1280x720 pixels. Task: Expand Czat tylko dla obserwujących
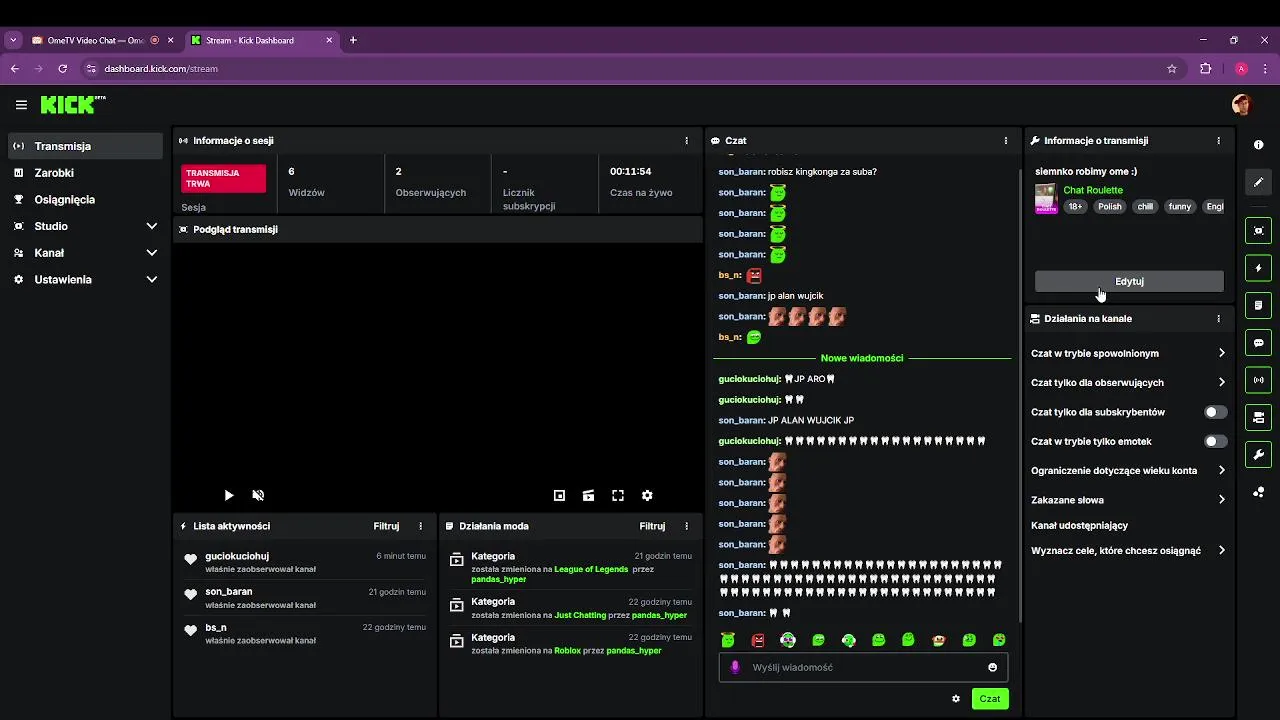click(1128, 382)
